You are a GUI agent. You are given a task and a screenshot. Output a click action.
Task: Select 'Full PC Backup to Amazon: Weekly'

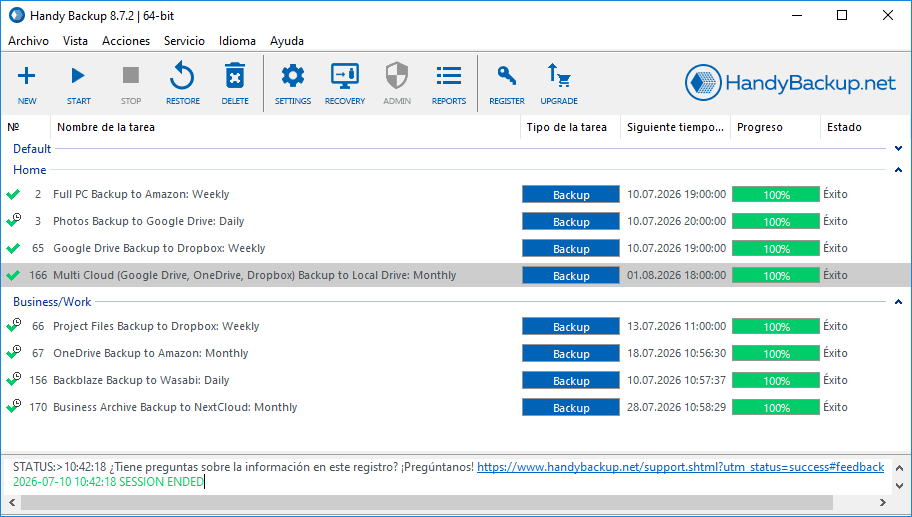[x=141, y=194]
